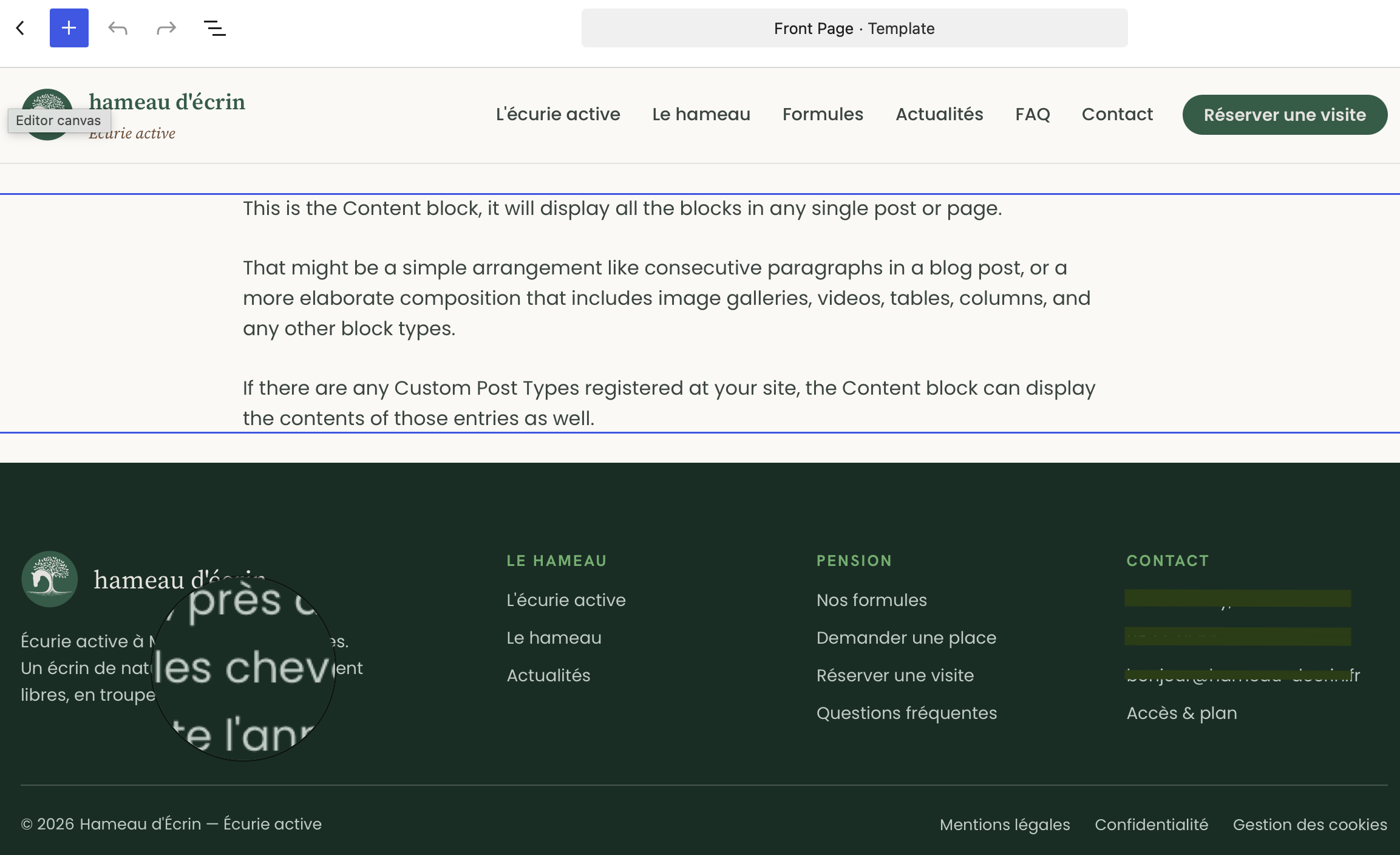Screen dimensions: 1400x855
Task: Select the Content block placeholder paragraph
Action: pyautogui.click(x=700, y=313)
